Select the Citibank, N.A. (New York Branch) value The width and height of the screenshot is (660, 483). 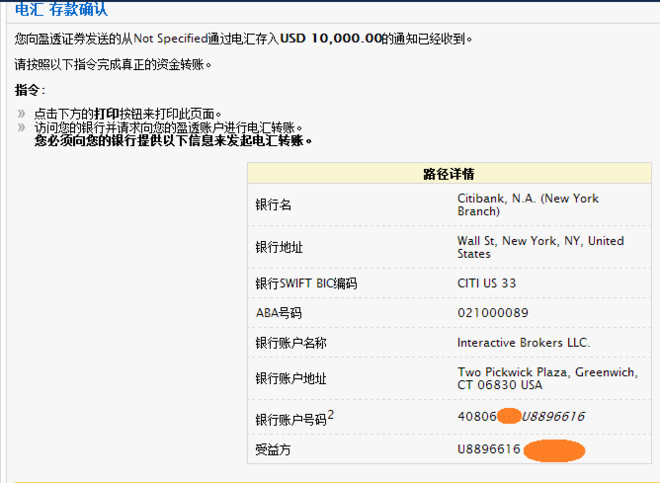point(528,205)
